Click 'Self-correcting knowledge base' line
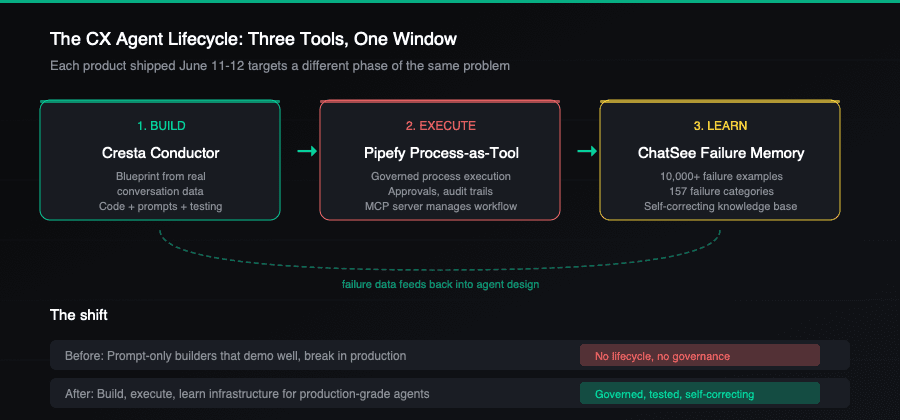900x420 pixels. 720,207
